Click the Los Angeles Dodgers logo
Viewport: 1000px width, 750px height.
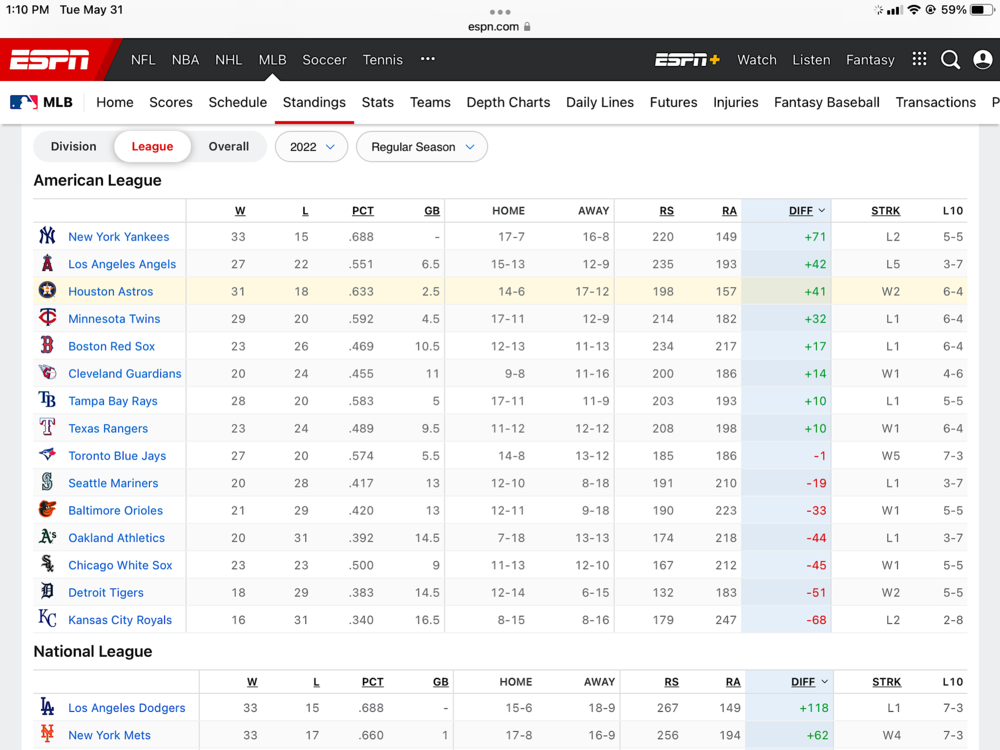[47, 708]
